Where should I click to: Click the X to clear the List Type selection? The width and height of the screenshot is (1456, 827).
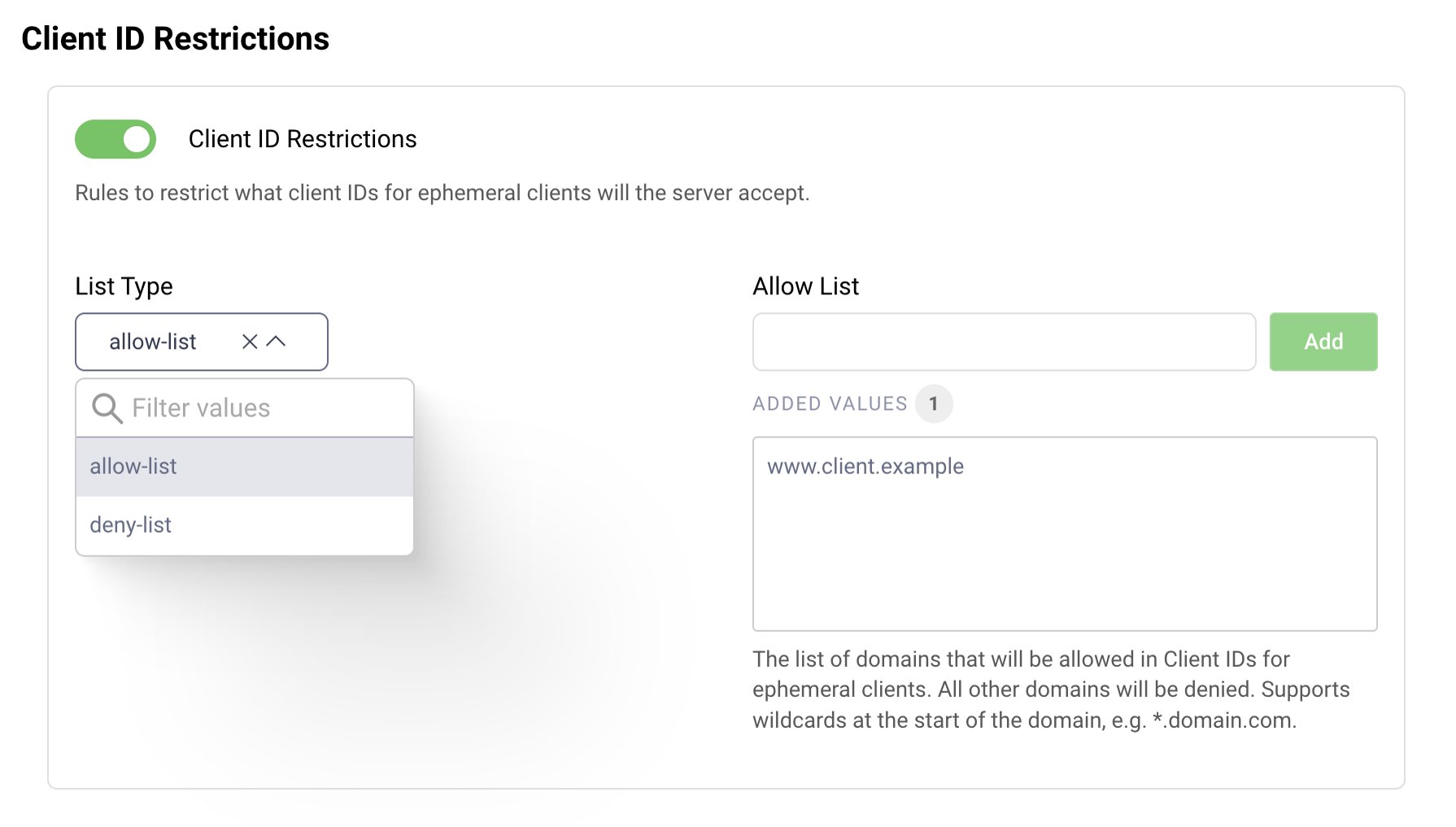(249, 342)
